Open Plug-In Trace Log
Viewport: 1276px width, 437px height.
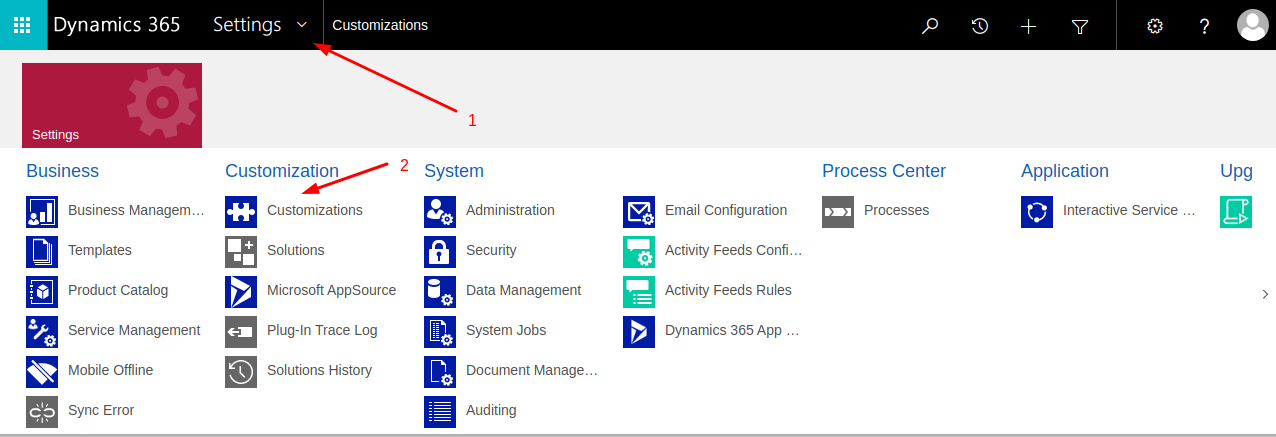tap(321, 330)
